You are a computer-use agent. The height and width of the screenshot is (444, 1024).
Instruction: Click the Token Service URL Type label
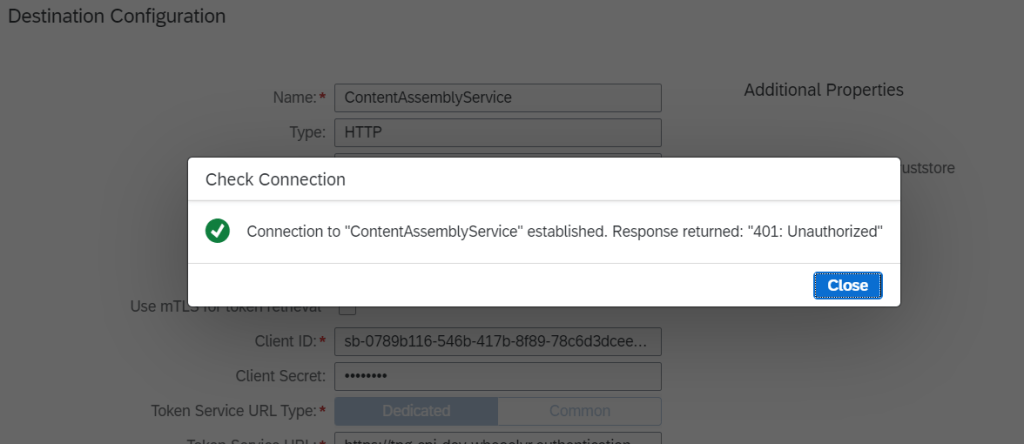click(234, 411)
